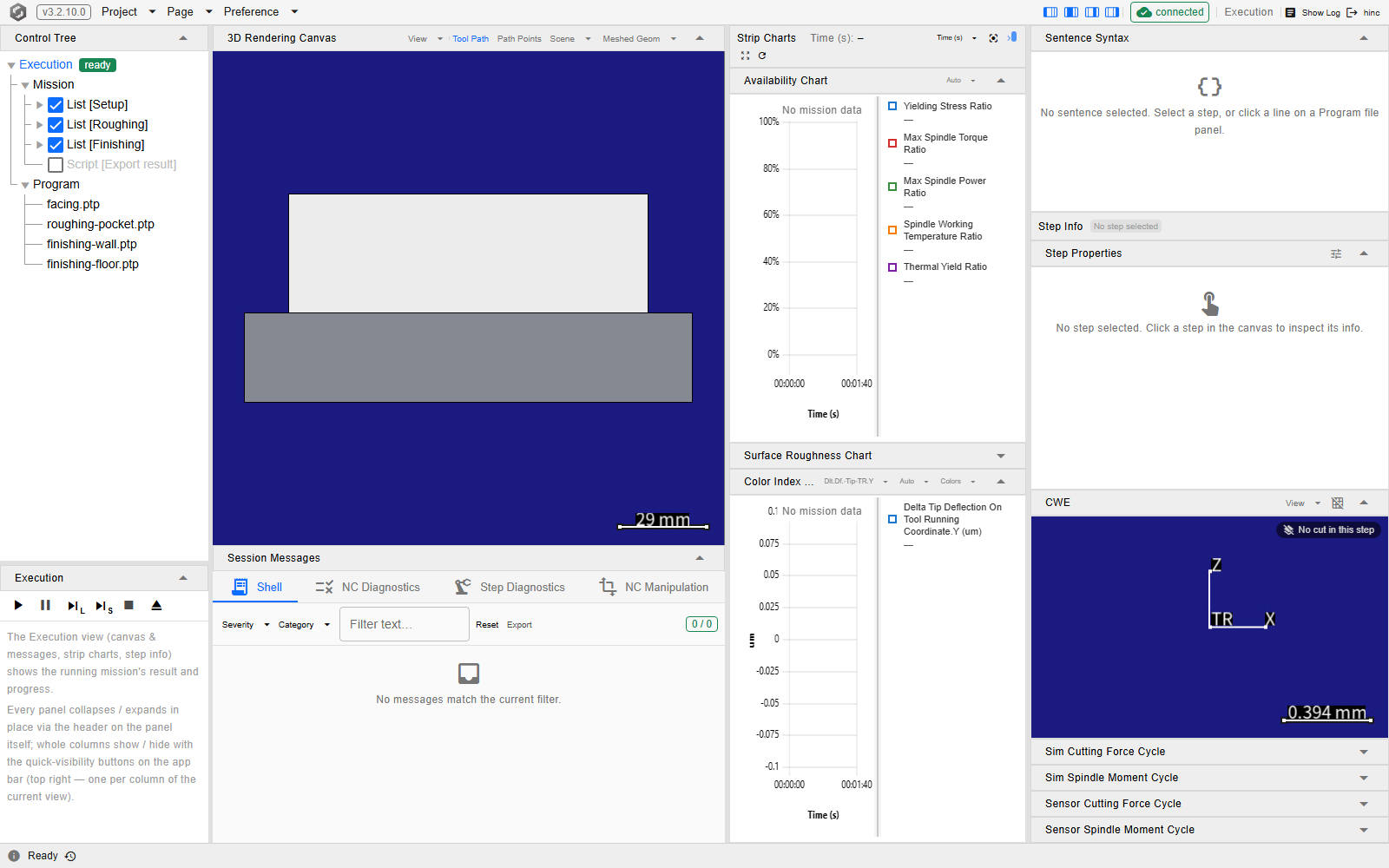Expand Sensor Spindle Moment Cycle panel

[1364, 830]
